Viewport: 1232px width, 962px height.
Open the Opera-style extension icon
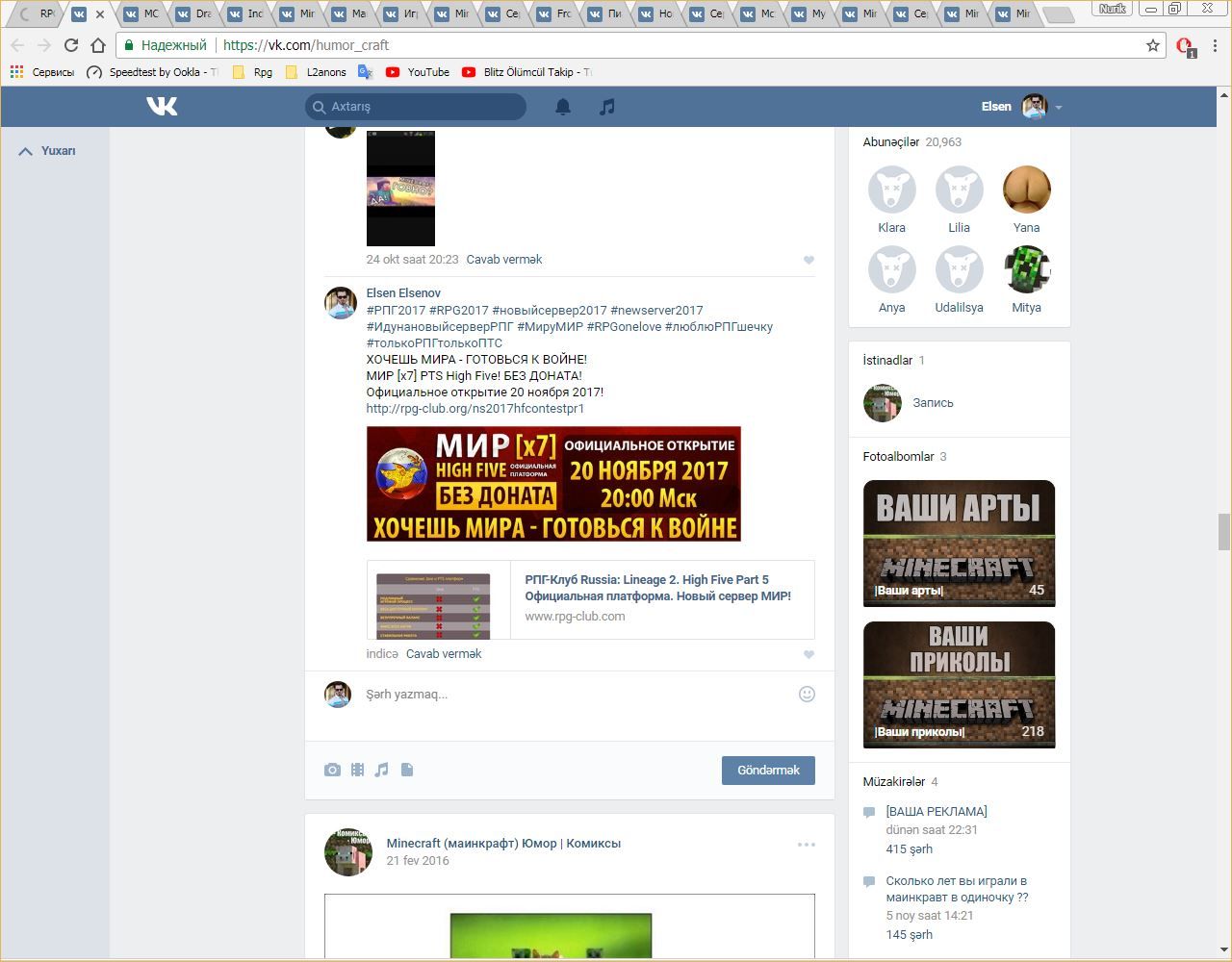(1186, 46)
